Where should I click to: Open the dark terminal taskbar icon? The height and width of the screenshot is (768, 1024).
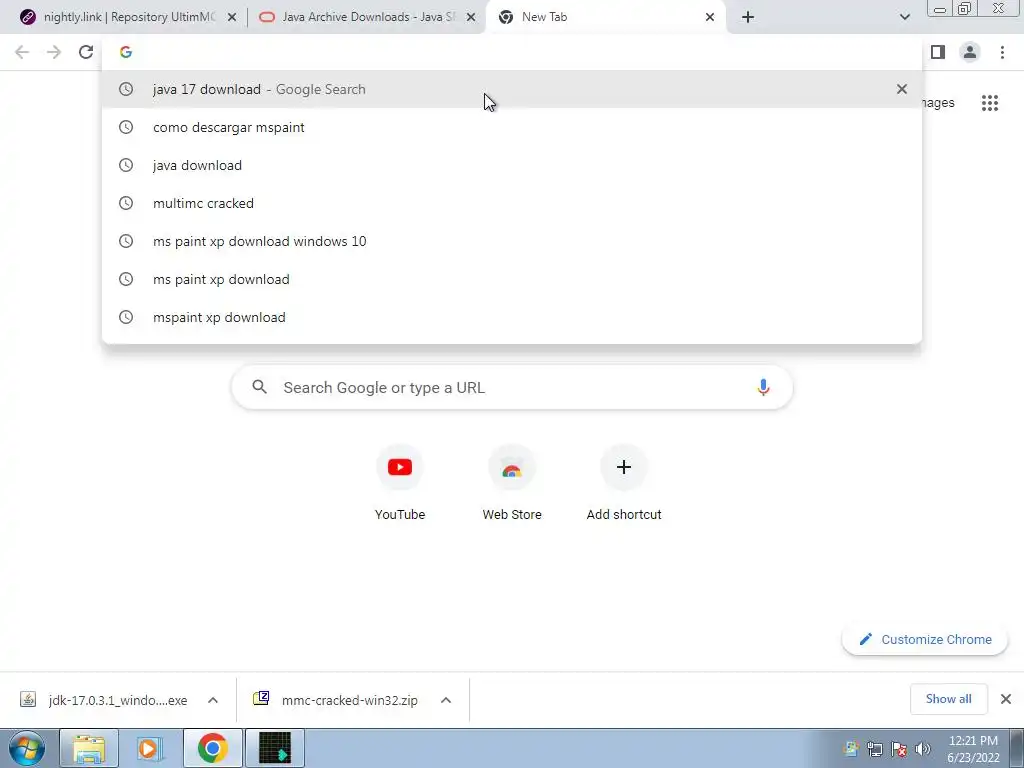click(275, 748)
